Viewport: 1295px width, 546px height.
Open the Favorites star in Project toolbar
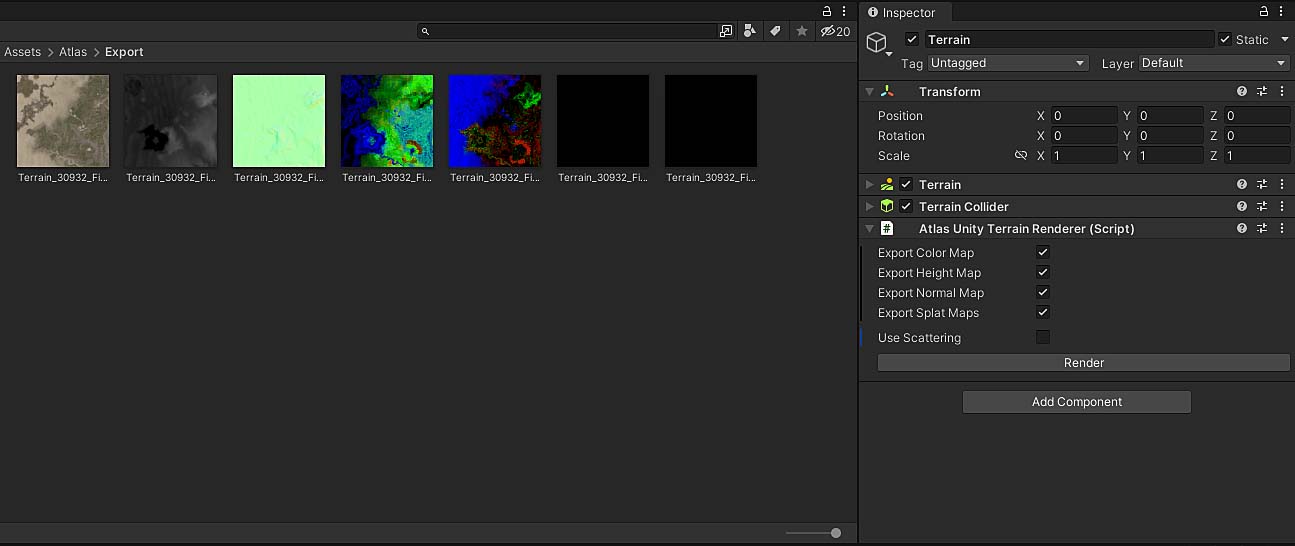point(801,32)
